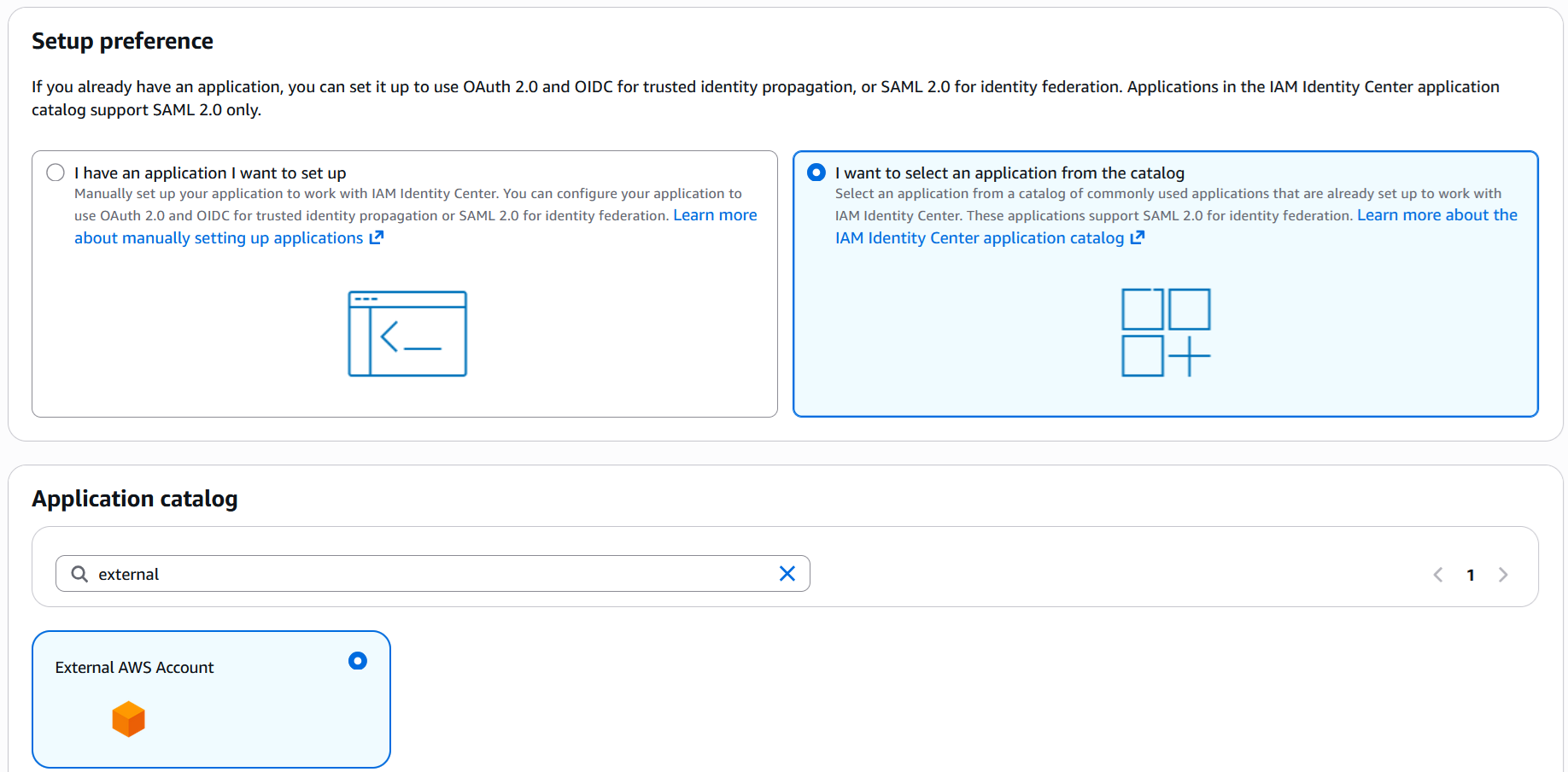Click external-link icon after "application catalog"

pos(1138,237)
